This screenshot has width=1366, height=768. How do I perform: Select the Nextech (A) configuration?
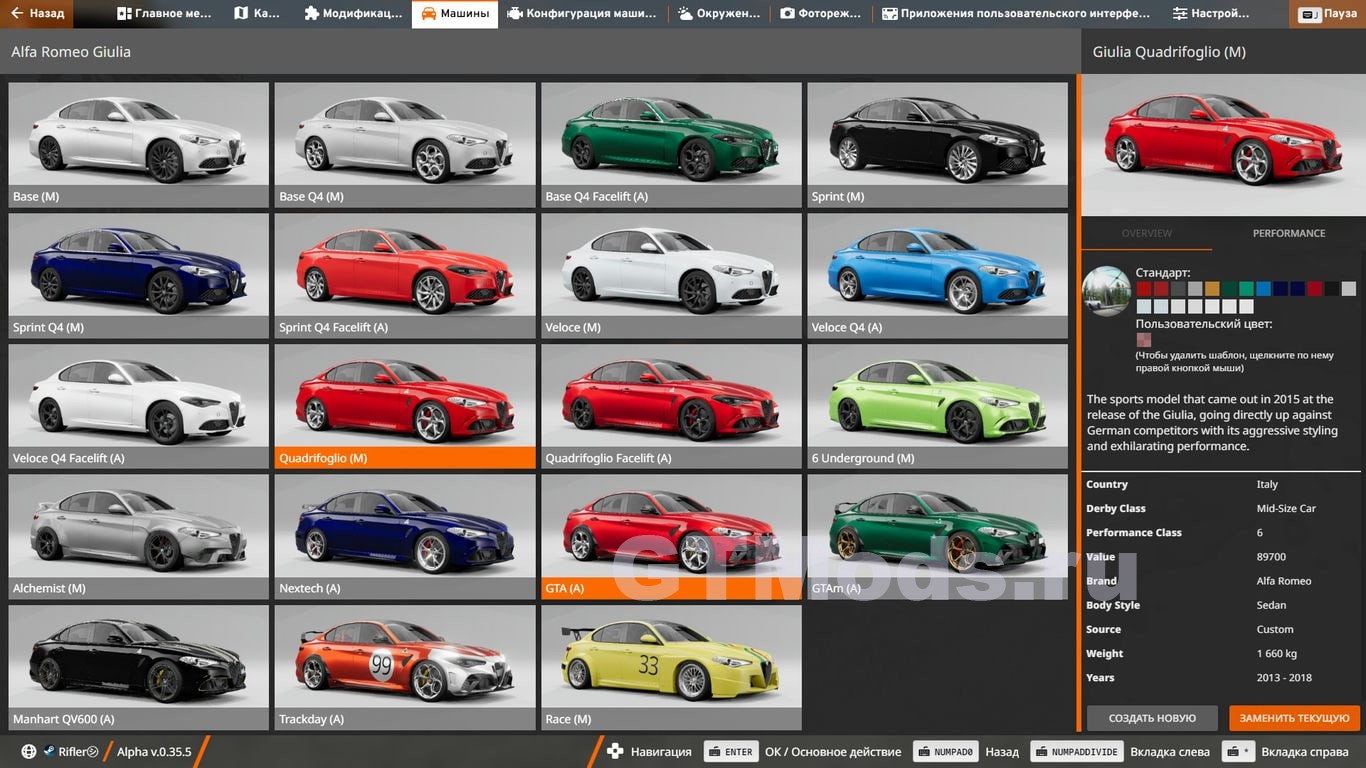[x=405, y=537]
